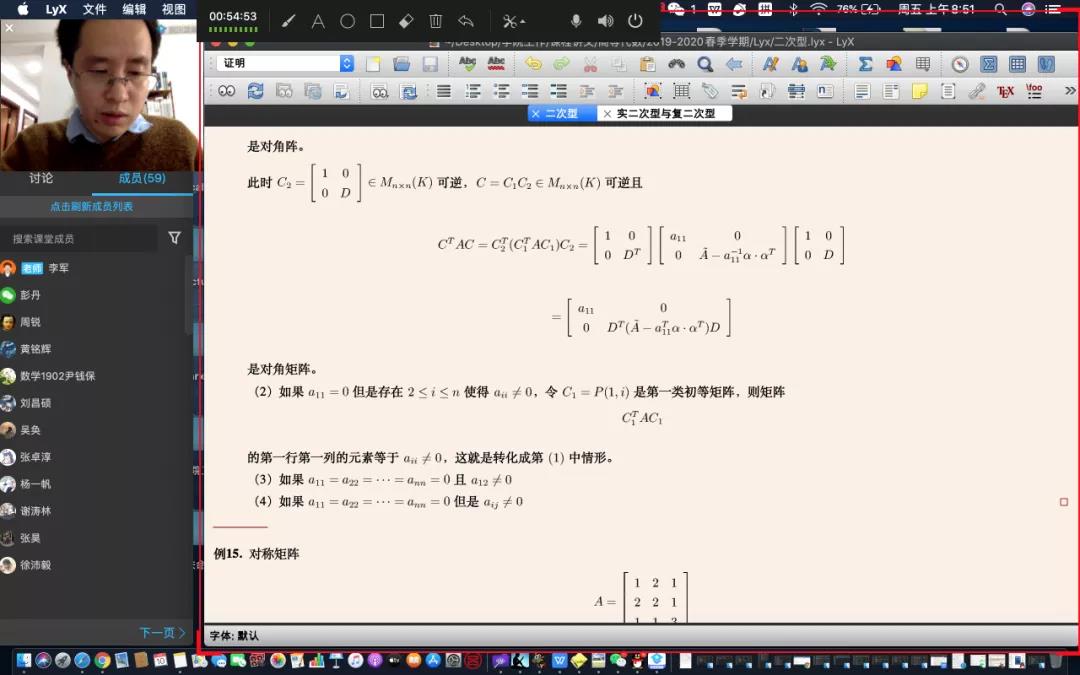The width and height of the screenshot is (1080, 675).
Task: Toggle the outline compass icon
Action: (x=960, y=64)
